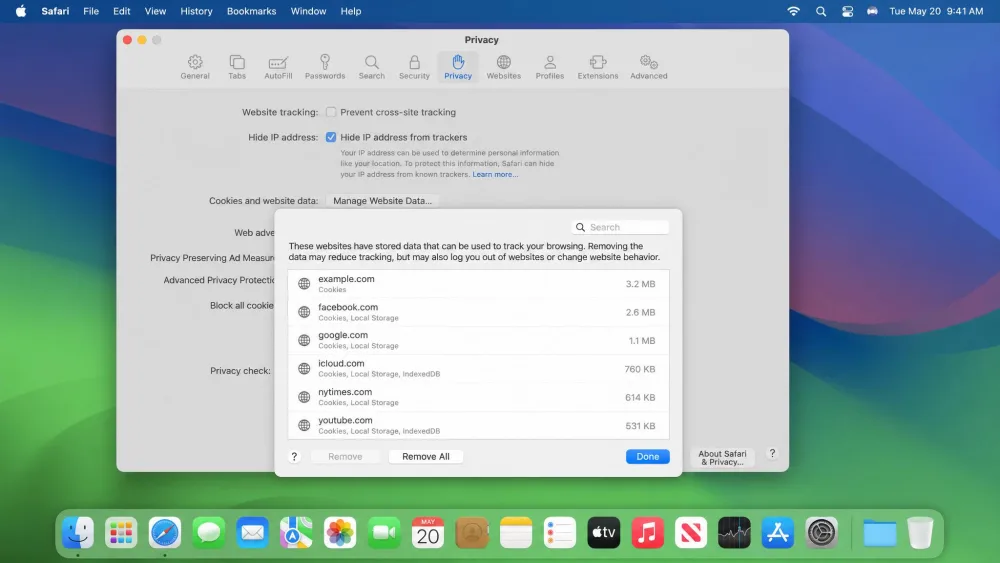Click the Wi-Fi status icon
Viewport: 1000px width, 563px height.
793,11
